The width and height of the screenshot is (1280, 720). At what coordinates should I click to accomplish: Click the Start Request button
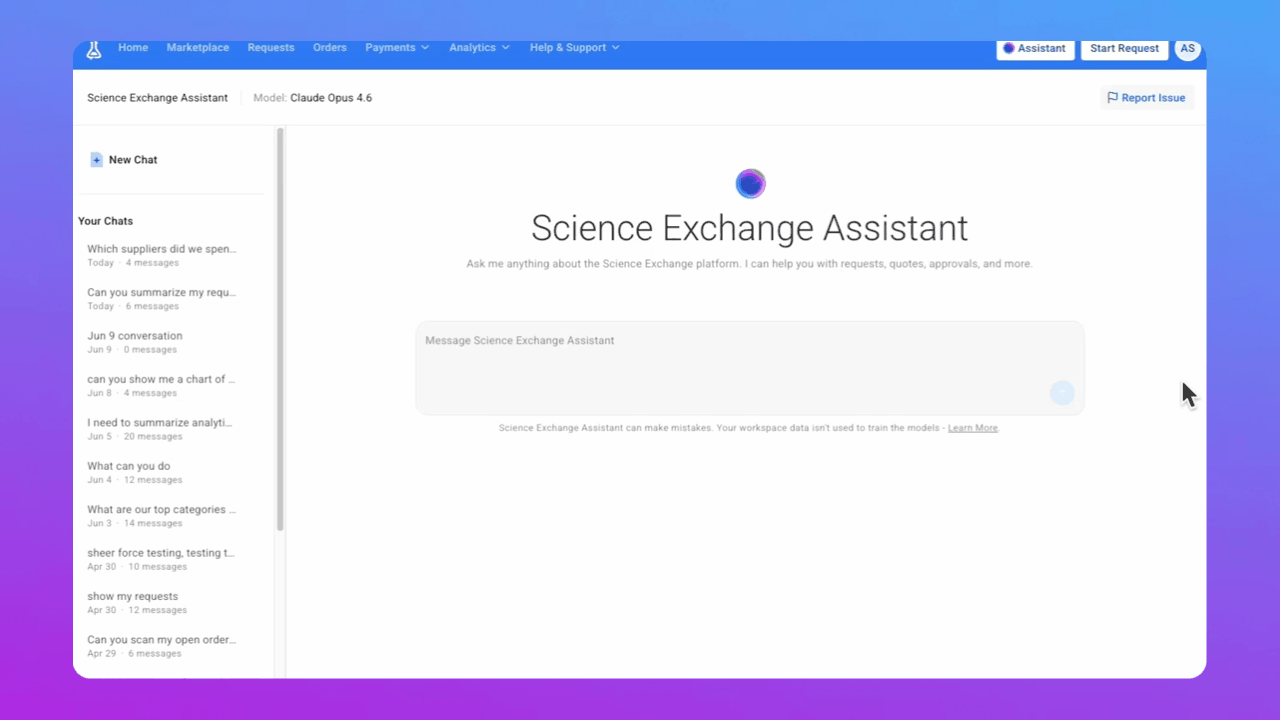coord(1124,48)
